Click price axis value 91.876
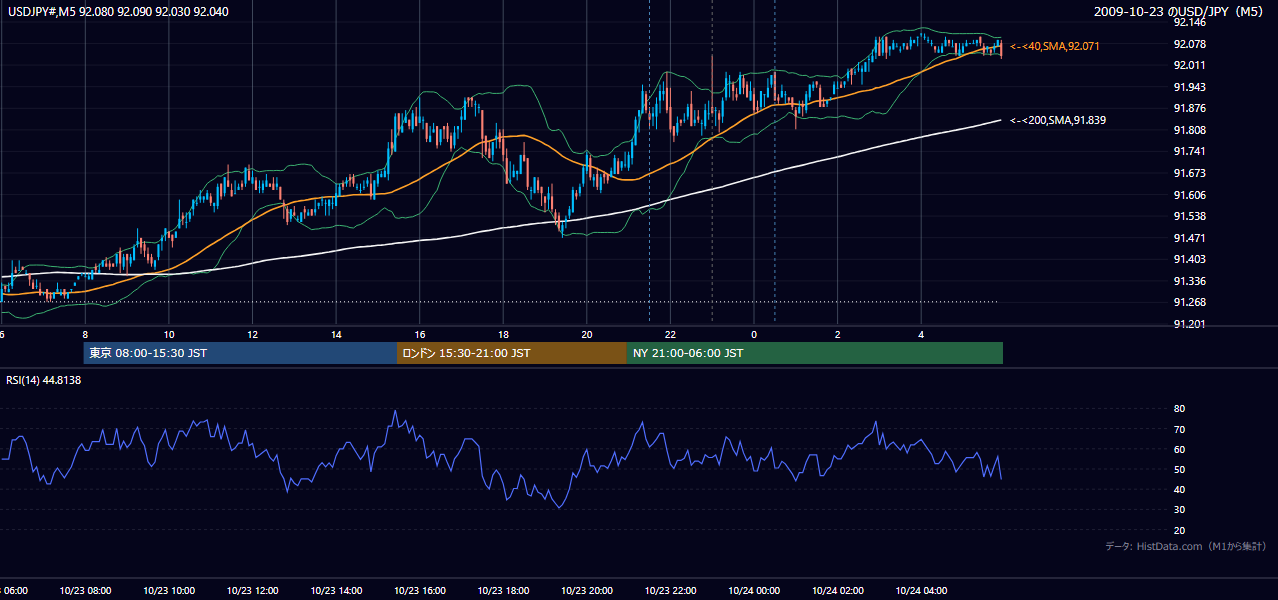This screenshot has width=1278, height=600. (x=1189, y=108)
